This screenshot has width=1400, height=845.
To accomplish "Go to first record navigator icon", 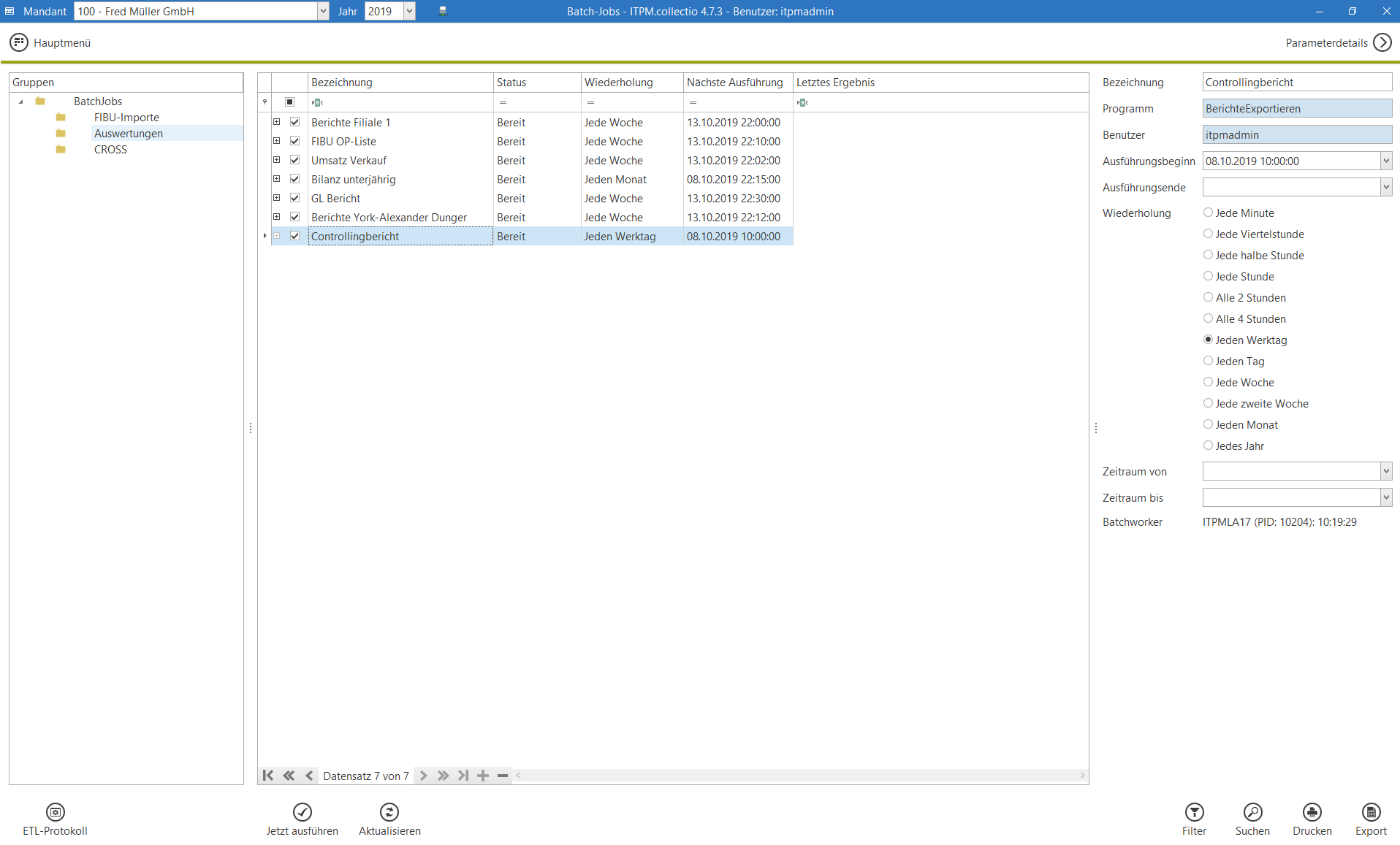I will 268,776.
